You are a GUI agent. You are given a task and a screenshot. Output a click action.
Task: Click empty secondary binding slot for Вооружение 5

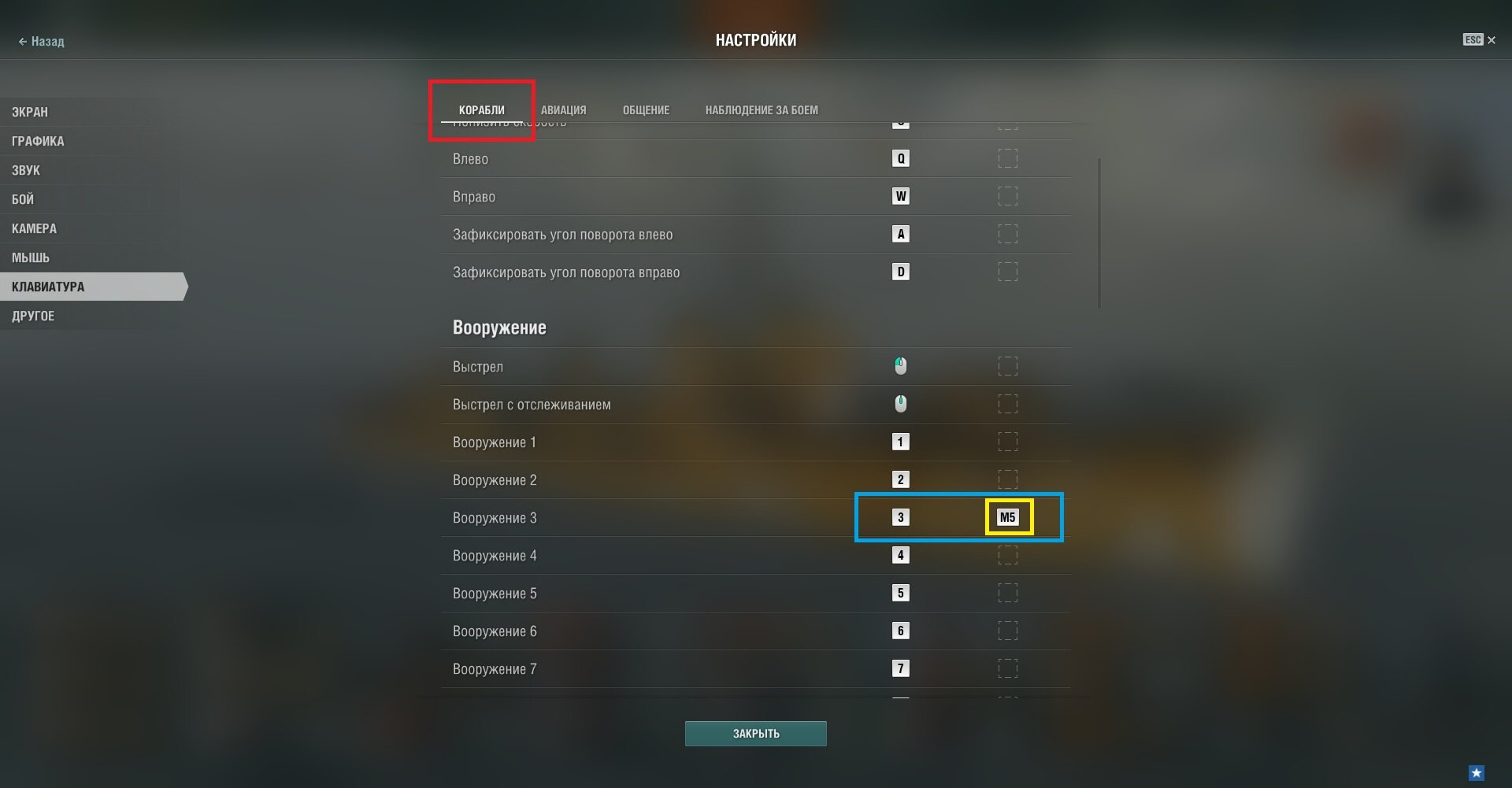pyautogui.click(x=1008, y=593)
